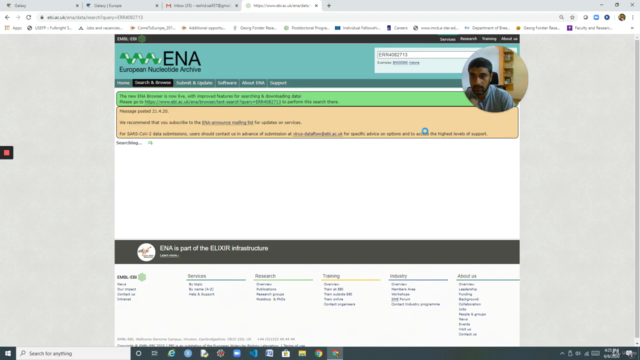Click the Windows Search for anything box
Viewport: 640px width, 360px height.
click(x=73, y=353)
